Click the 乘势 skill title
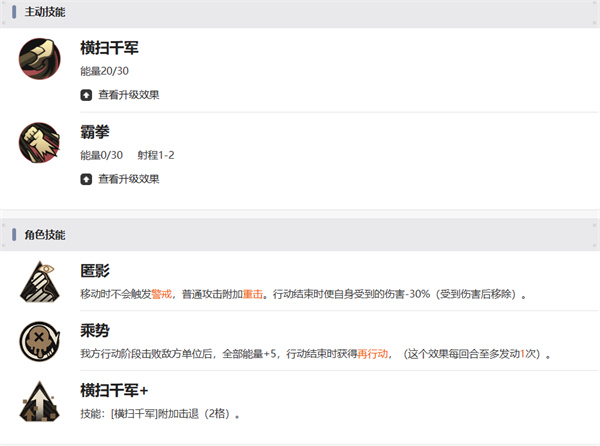The image size is (600, 446). tap(95, 330)
